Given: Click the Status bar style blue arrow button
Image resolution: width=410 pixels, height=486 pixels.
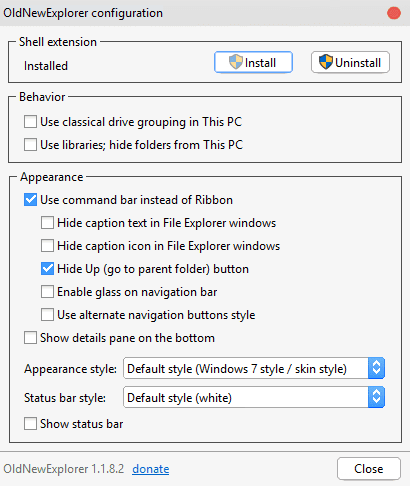Looking at the screenshot, I should click(x=377, y=397).
